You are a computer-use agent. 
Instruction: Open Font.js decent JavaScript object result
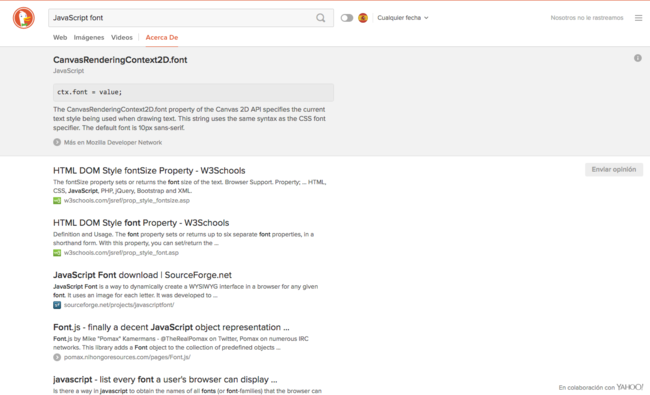171,327
